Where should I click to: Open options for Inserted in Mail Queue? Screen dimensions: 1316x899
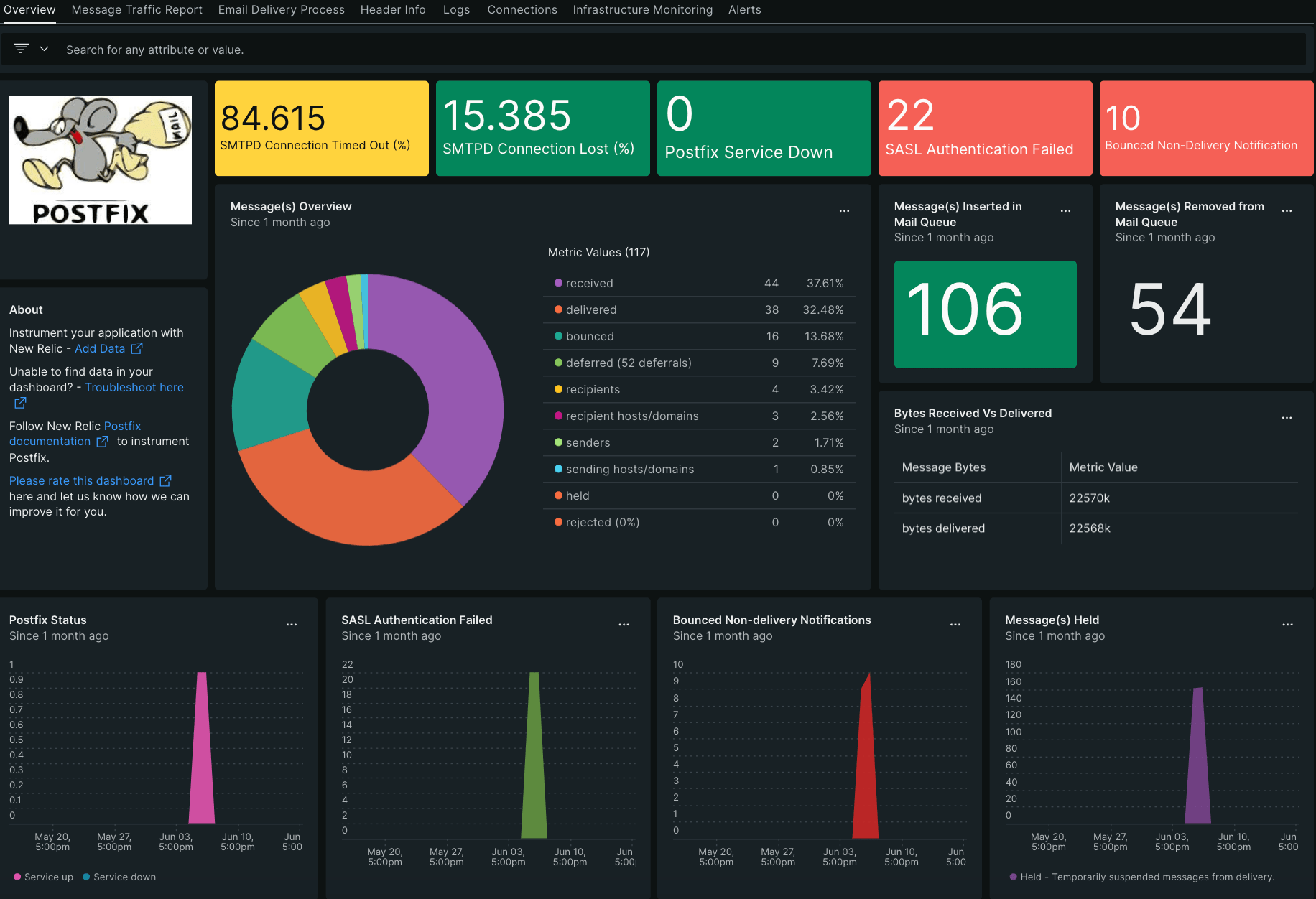tap(1065, 211)
